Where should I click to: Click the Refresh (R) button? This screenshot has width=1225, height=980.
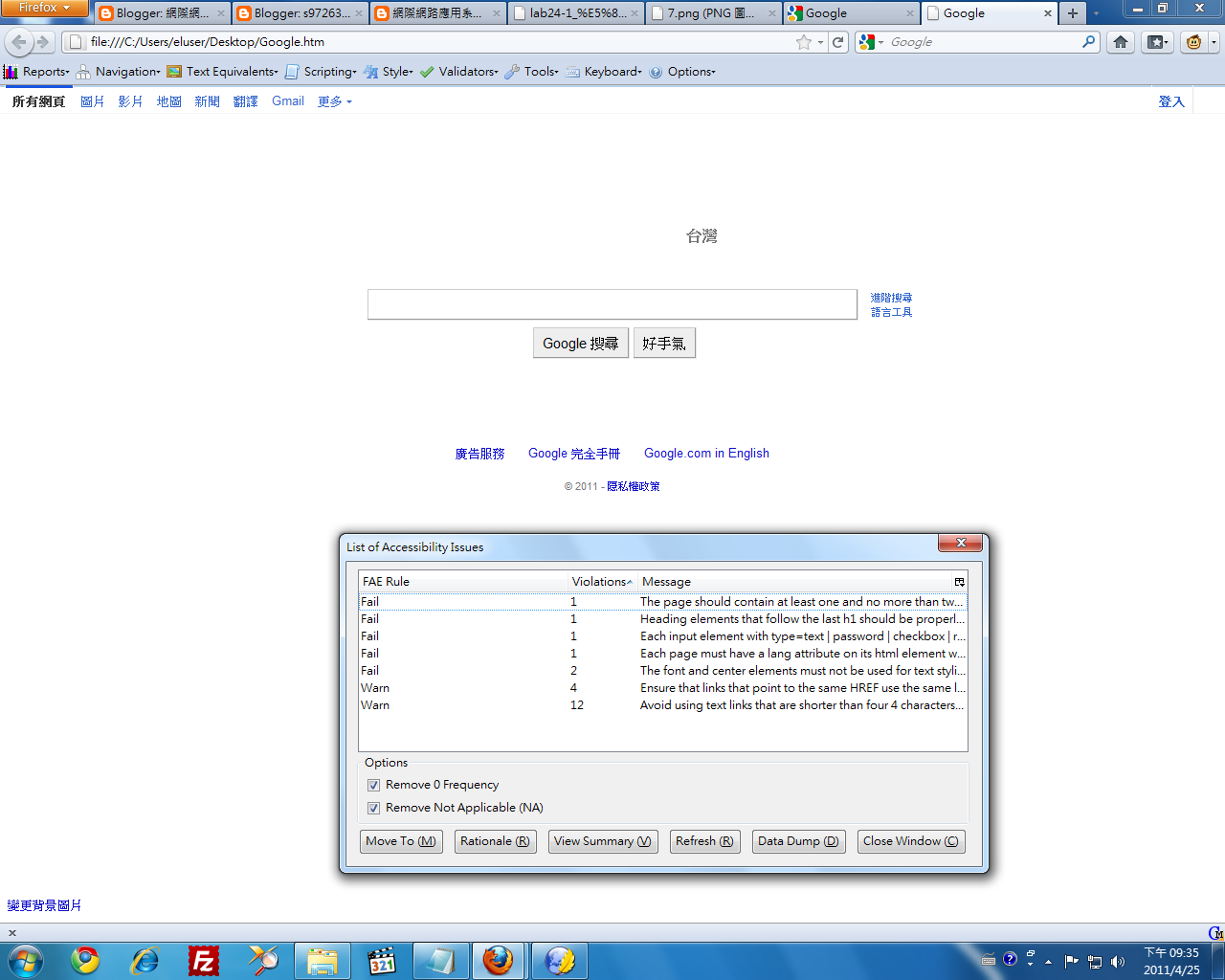(x=704, y=841)
